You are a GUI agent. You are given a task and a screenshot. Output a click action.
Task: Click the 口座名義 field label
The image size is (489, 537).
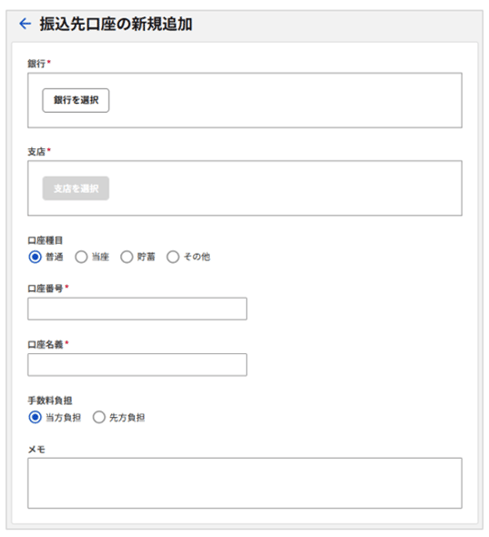coord(45,345)
